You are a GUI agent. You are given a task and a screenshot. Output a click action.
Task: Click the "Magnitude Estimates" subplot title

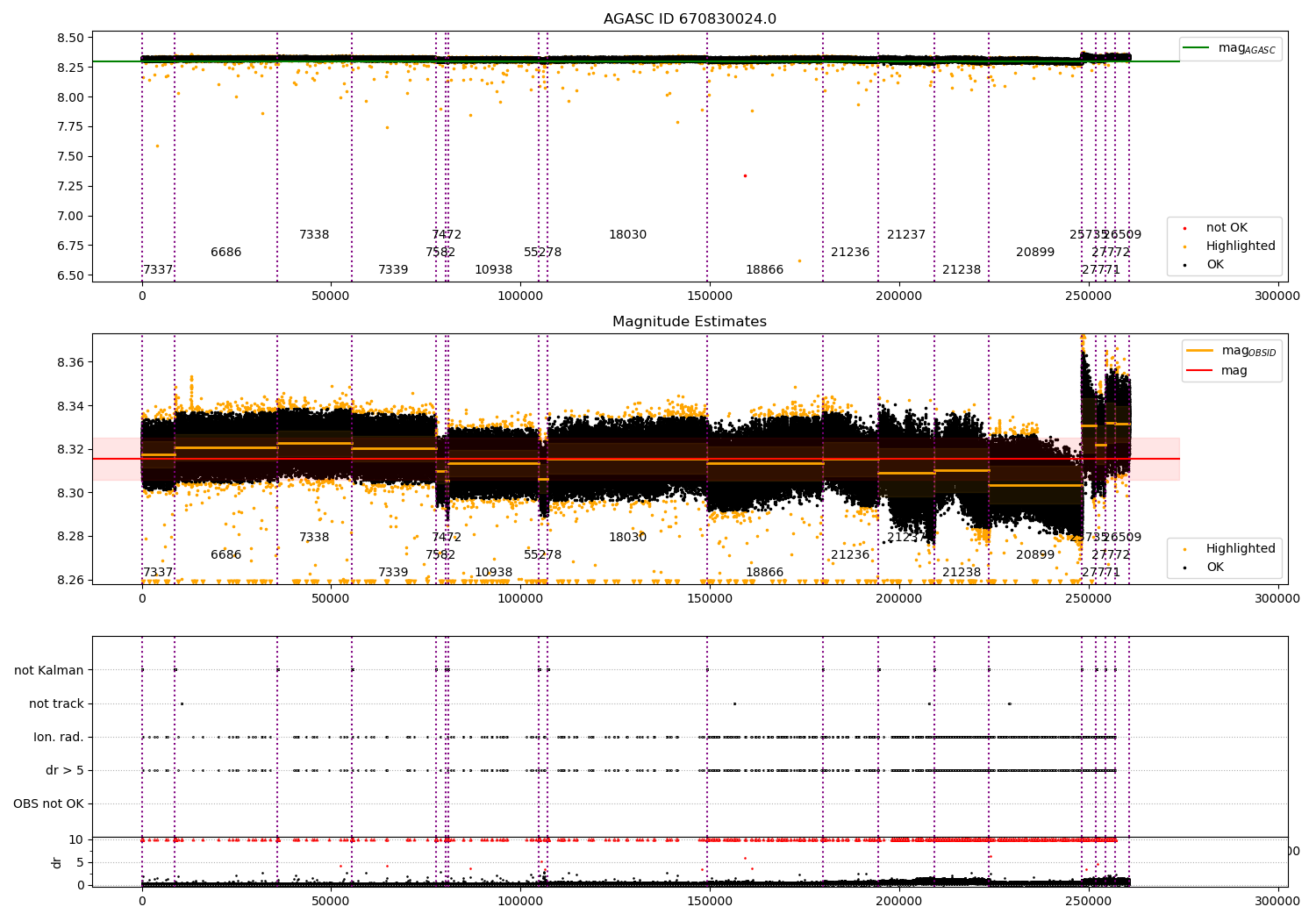pyautogui.click(x=690, y=322)
